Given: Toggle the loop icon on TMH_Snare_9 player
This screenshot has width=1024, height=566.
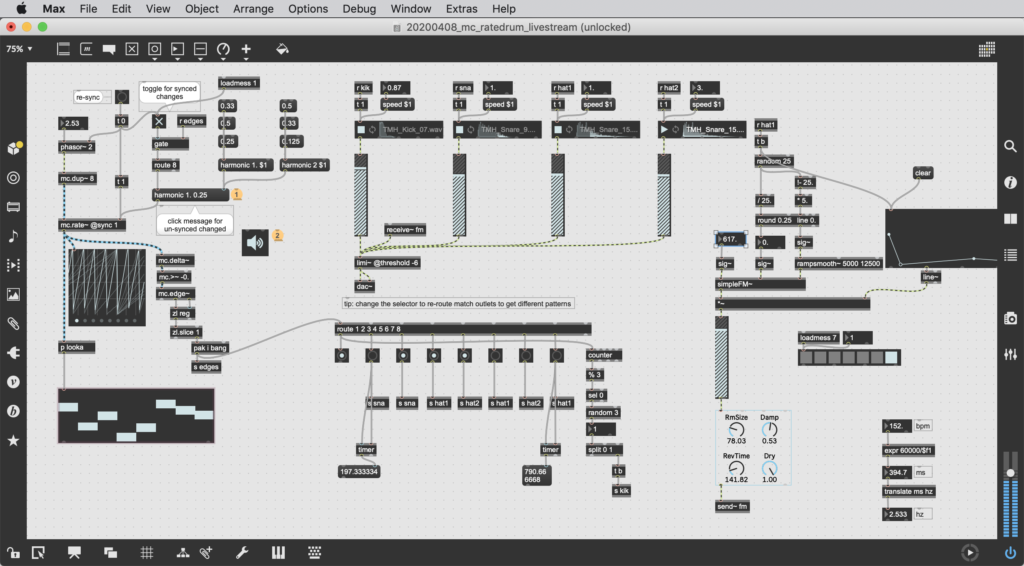Looking at the screenshot, I should click(471, 129).
